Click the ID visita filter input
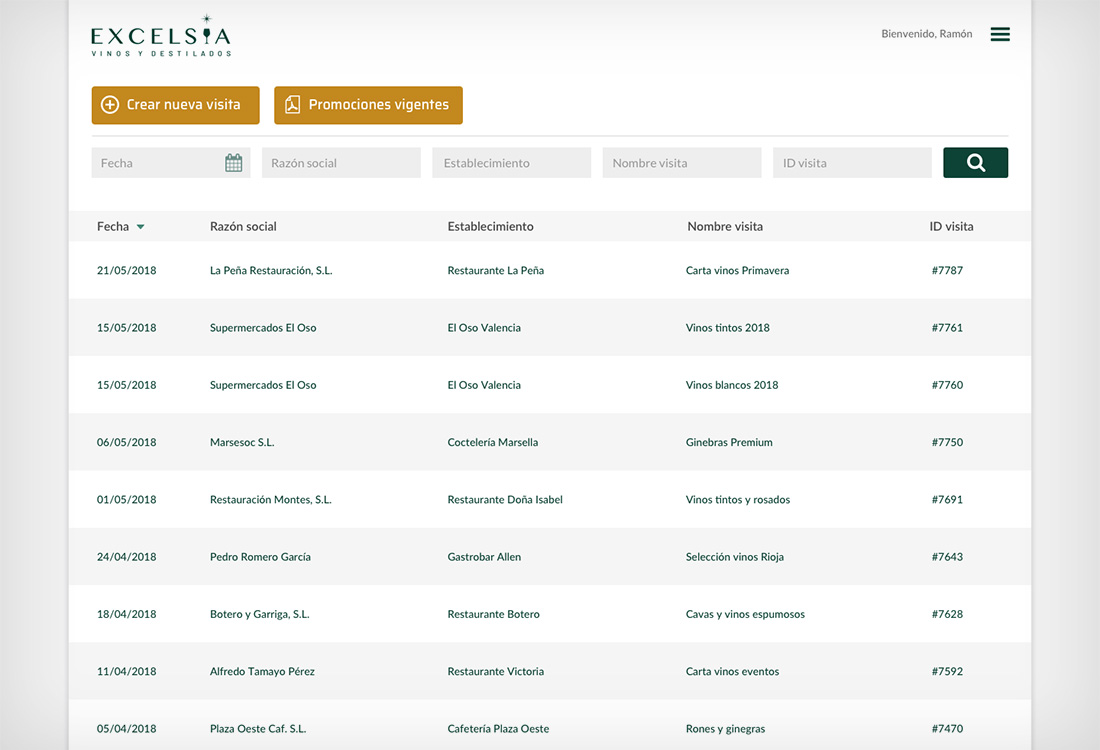 (x=852, y=163)
